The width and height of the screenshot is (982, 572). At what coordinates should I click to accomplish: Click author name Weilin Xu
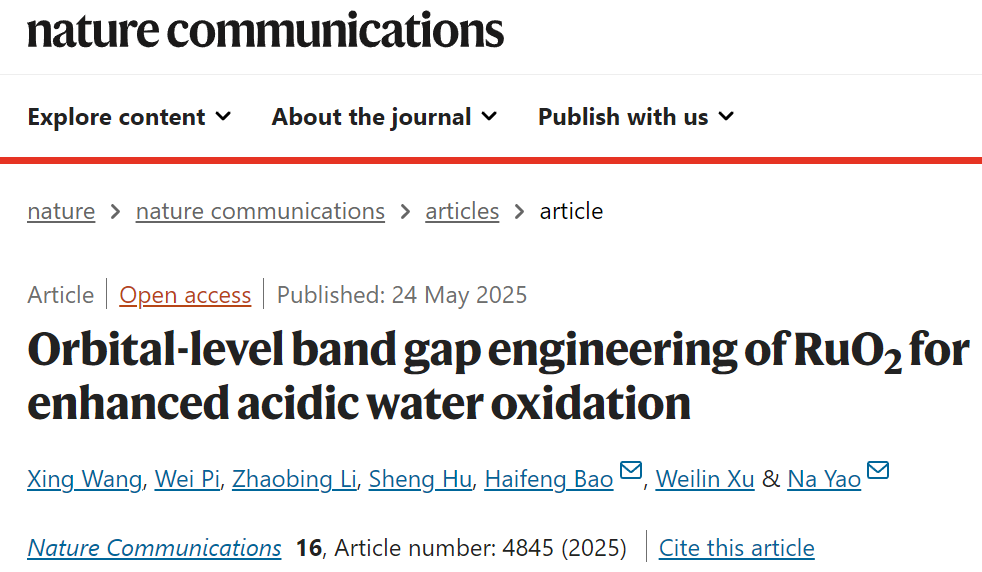click(705, 479)
